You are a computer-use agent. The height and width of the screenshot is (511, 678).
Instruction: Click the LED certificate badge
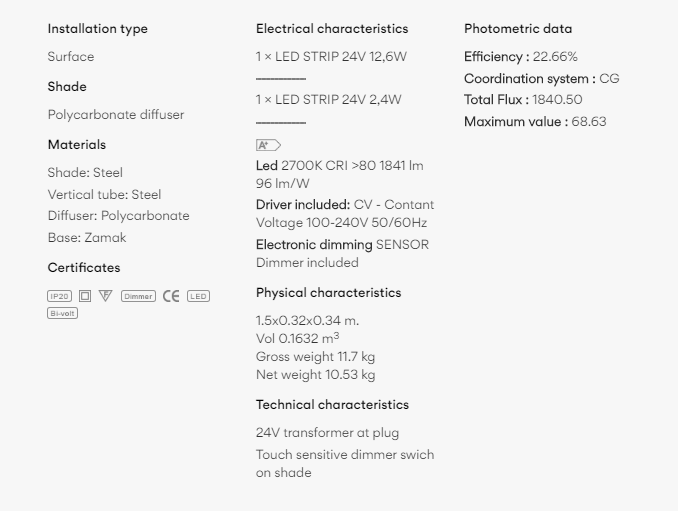pyautogui.click(x=198, y=296)
